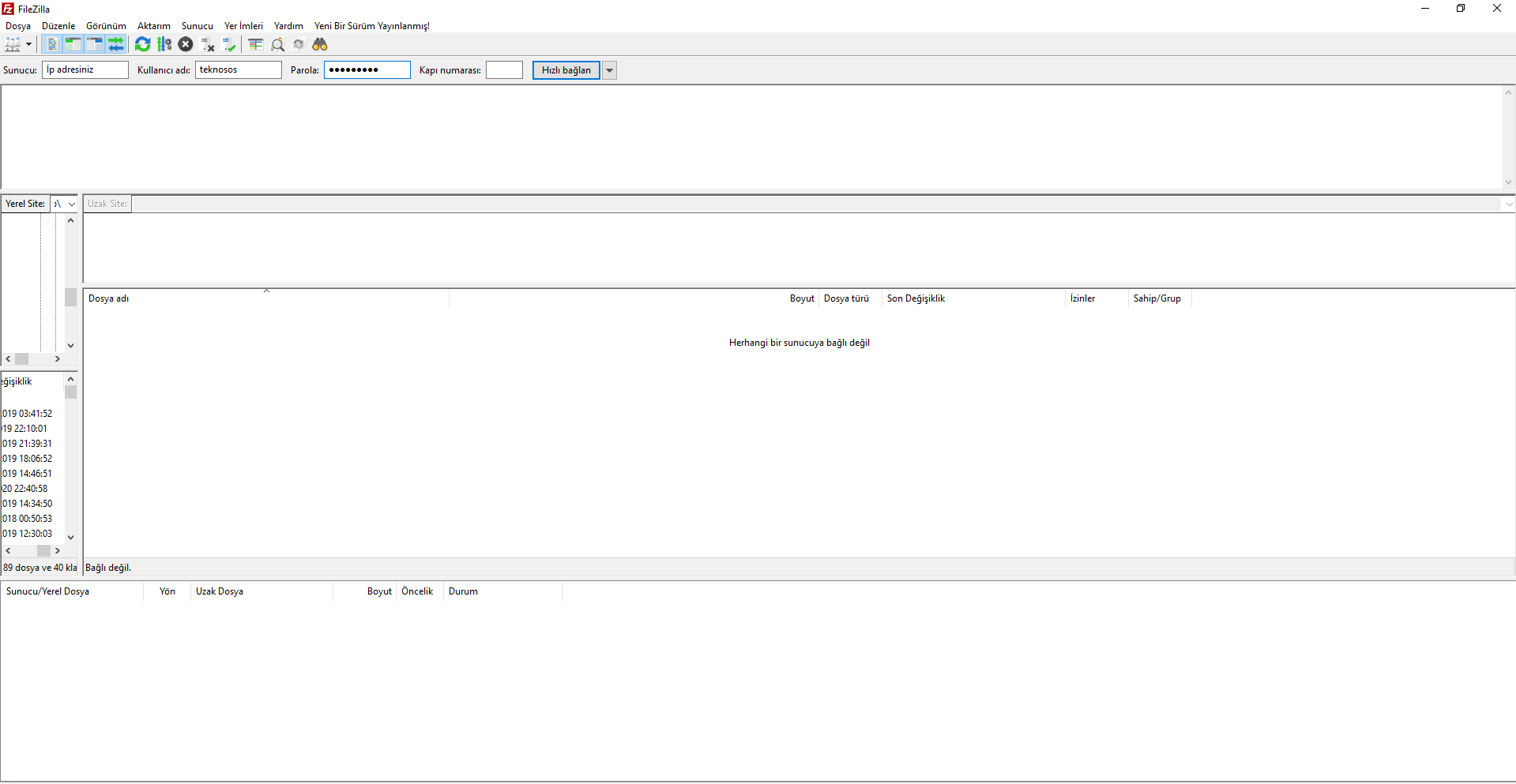Select local file row dated 18:06:52
This screenshot has height=784, width=1516.
click(32, 459)
